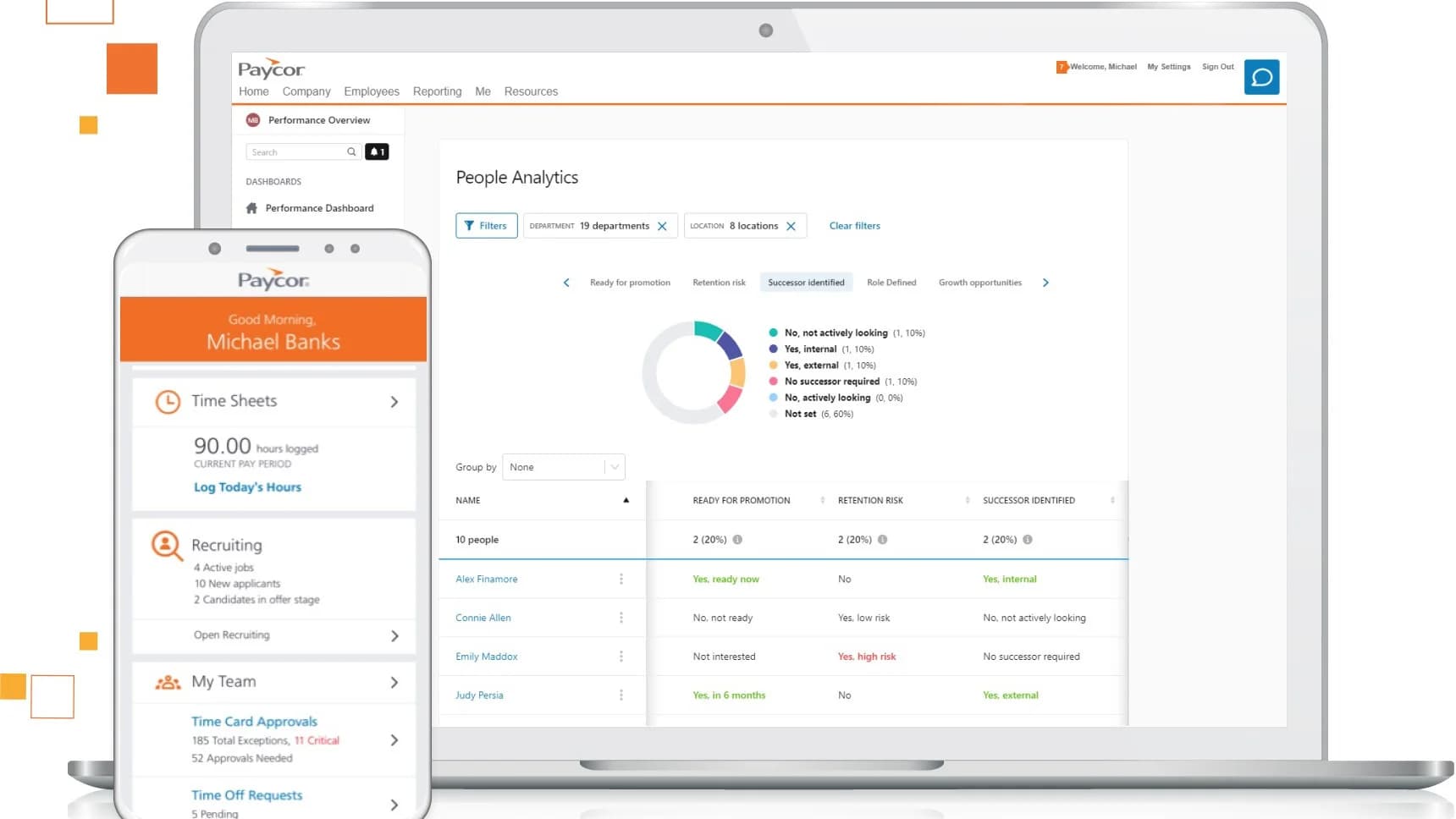Click the yellow 'Yes, external' legend dot
The width and height of the screenshot is (1456, 819).
773,366
